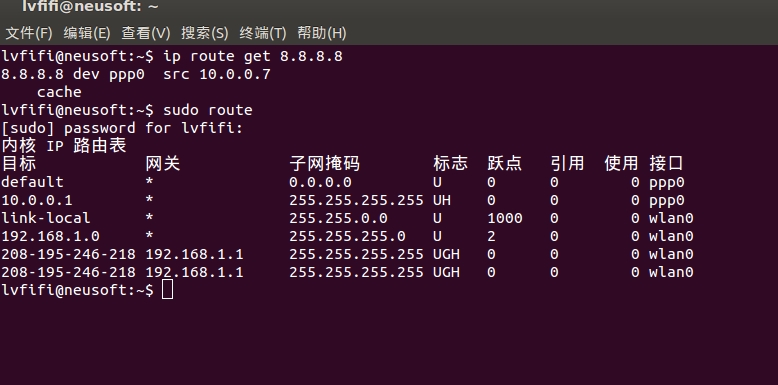Open the 编辑(E) menu
The image size is (778, 385).
[x=87, y=33]
